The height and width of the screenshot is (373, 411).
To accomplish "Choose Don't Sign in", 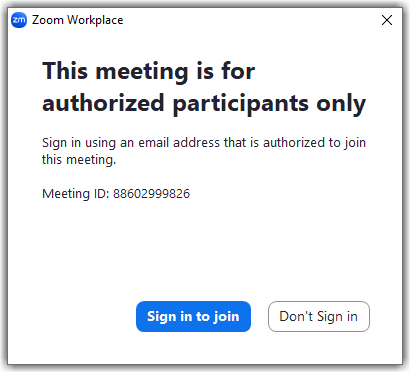I will 319,316.
